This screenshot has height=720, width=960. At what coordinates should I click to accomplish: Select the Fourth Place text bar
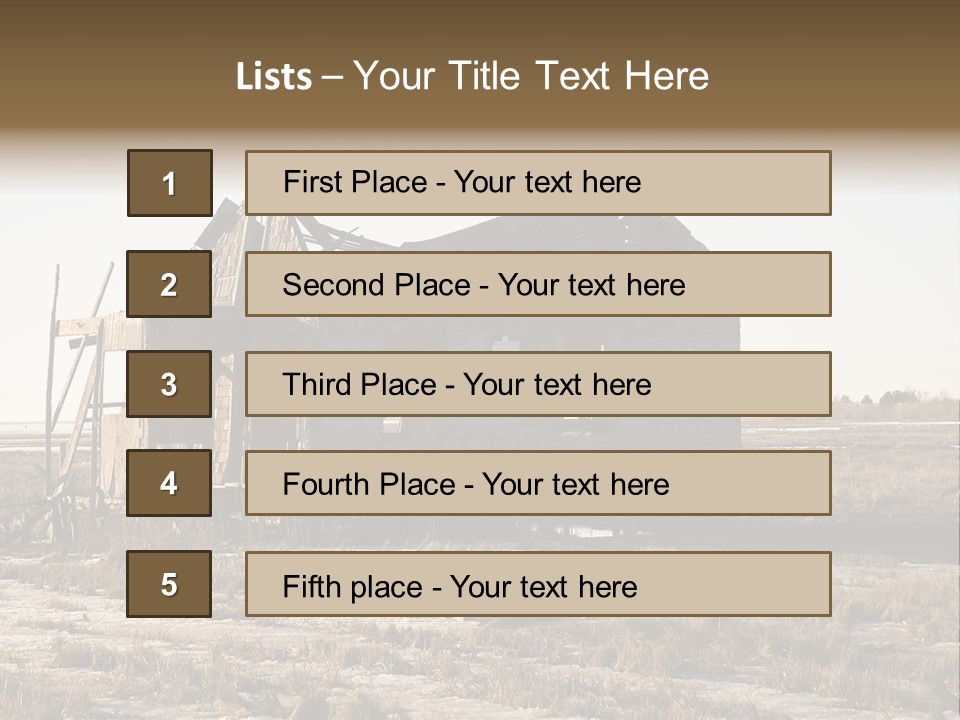point(538,483)
